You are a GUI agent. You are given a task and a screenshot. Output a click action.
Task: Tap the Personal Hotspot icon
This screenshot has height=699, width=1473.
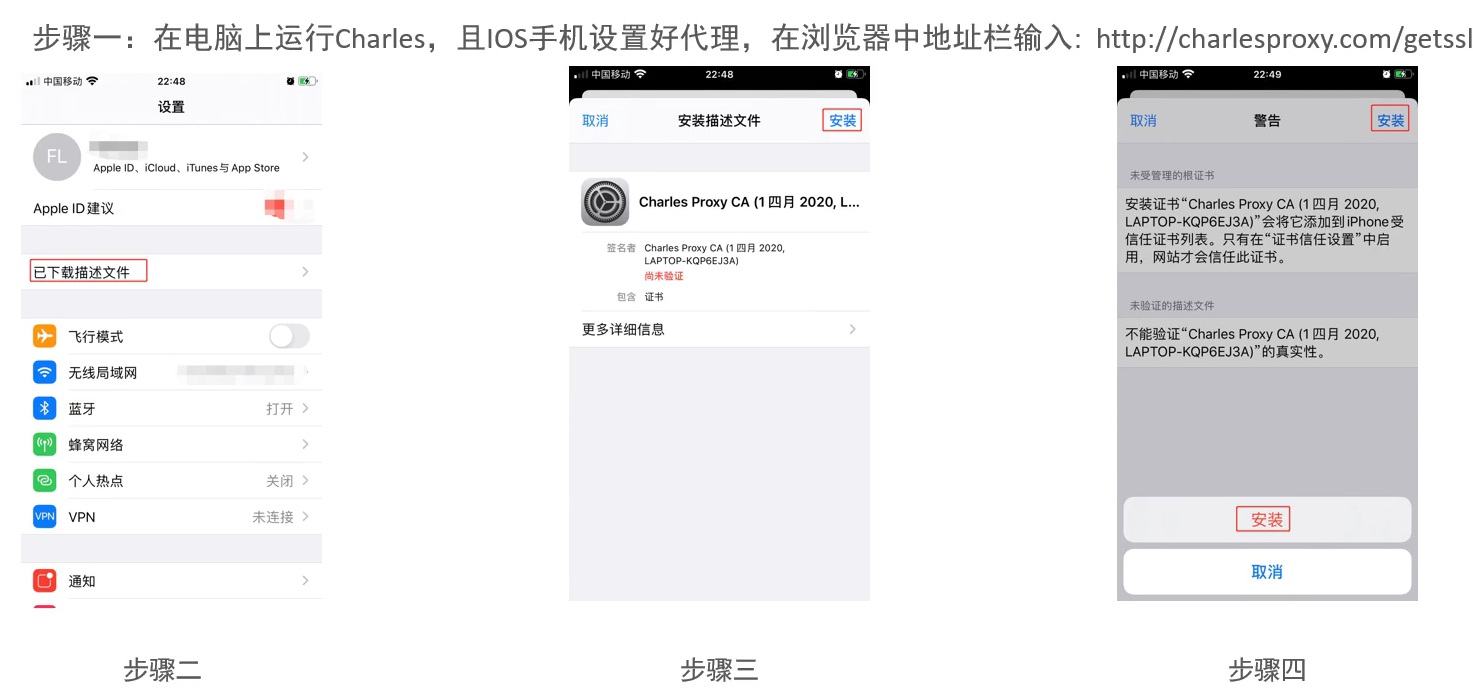pos(45,480)
